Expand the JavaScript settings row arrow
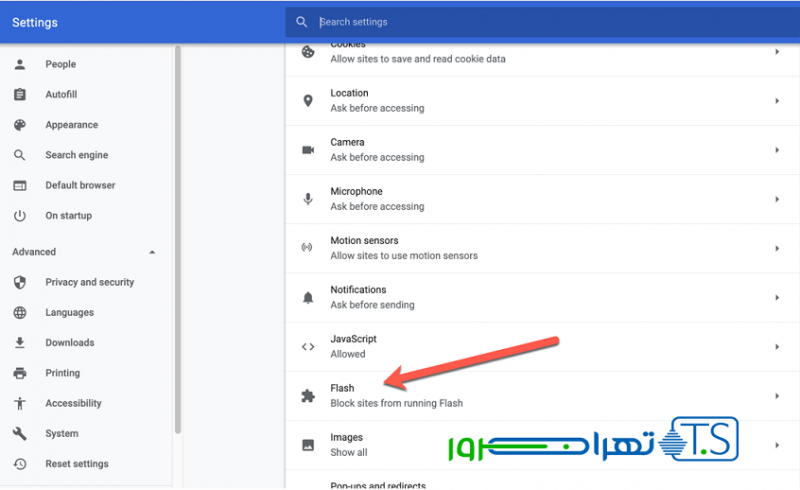 tap(777, 346)
